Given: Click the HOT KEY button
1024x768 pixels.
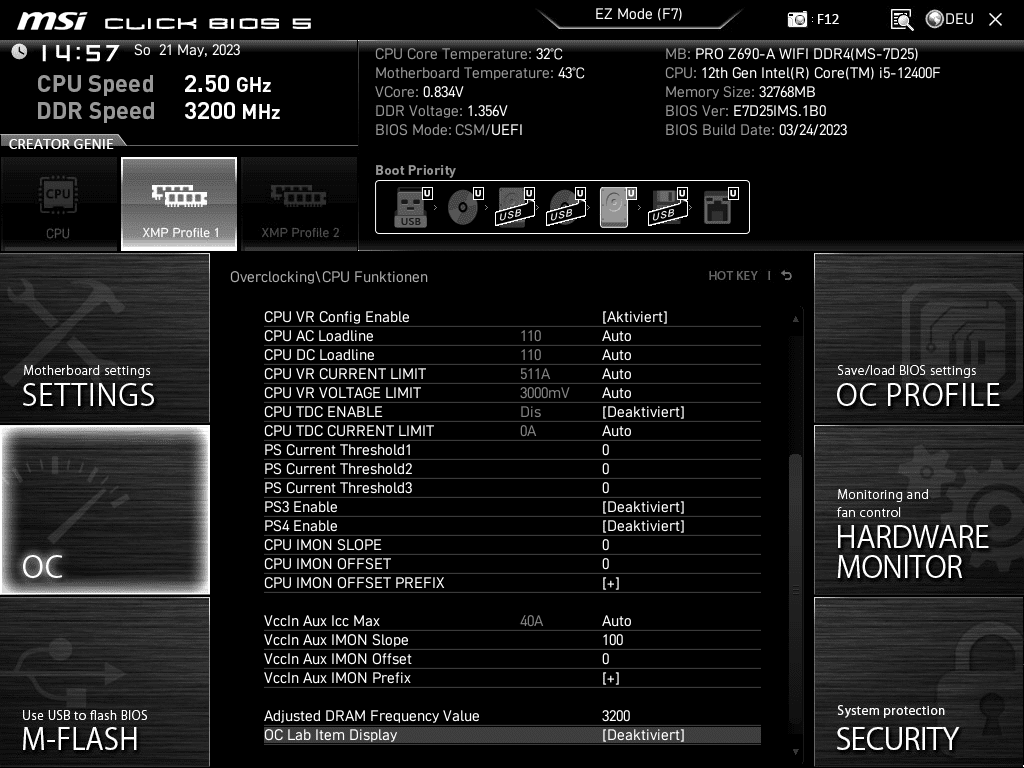Looking at the screenshot, I should click(x=733, y=276).
